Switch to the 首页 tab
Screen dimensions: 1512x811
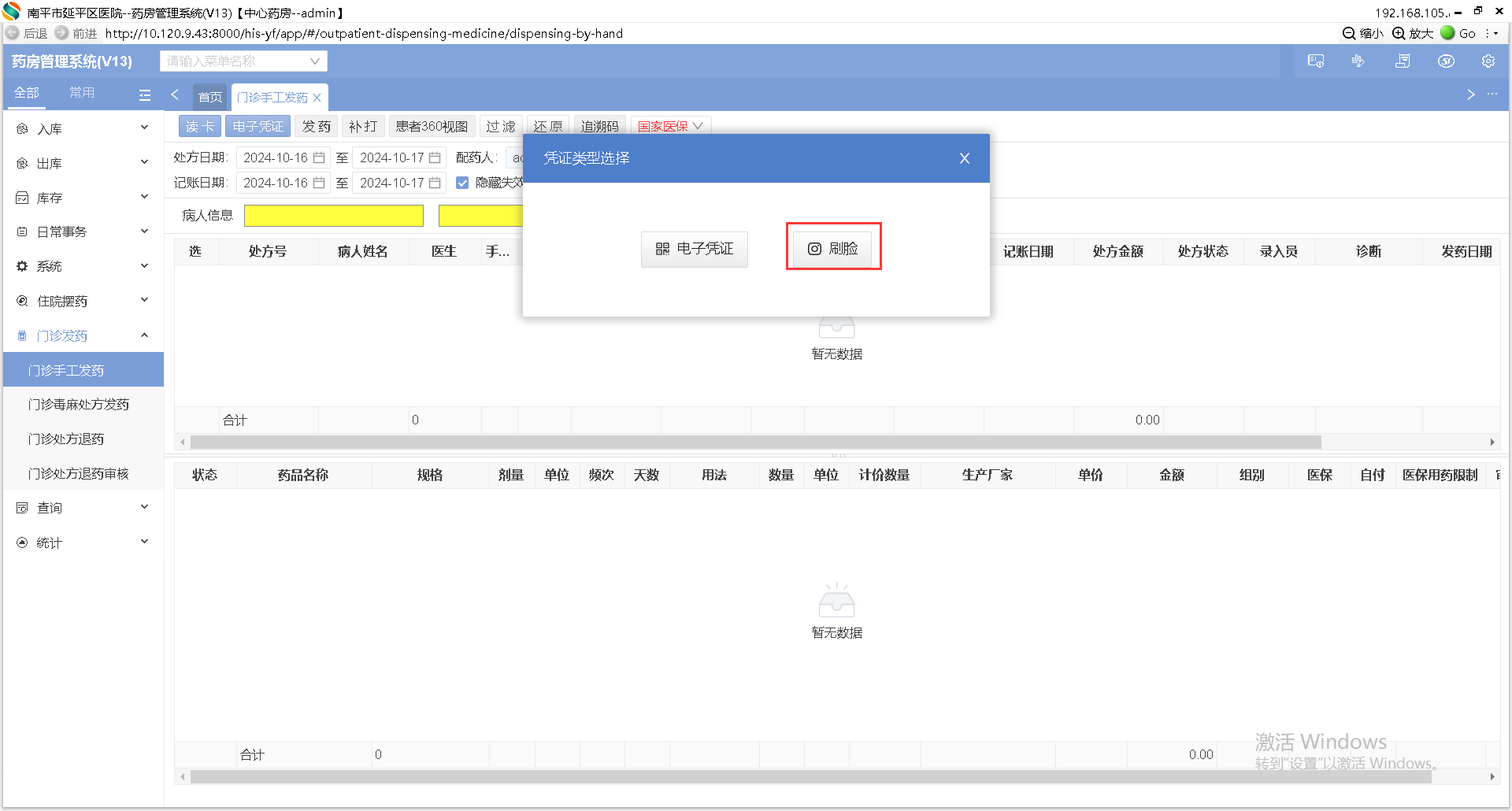(210, 98)
